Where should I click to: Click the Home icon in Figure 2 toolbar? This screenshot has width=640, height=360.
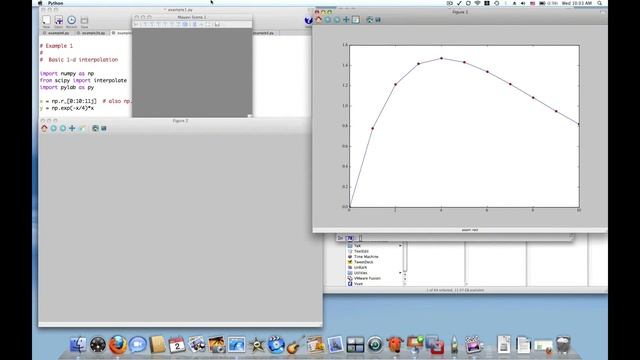pyautogui.click(x=44, y=128)
